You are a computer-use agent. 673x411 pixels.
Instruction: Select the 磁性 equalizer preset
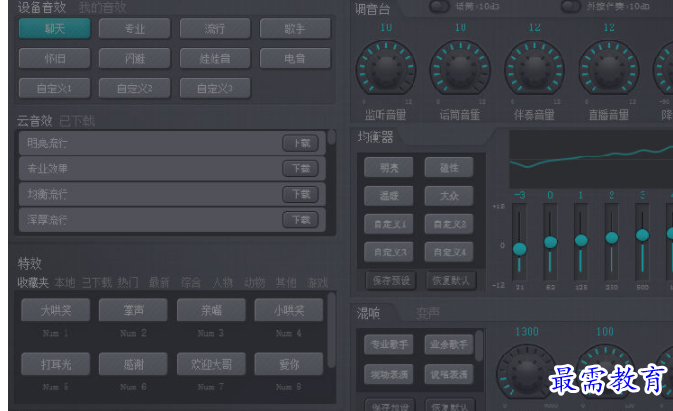[449, 167]
